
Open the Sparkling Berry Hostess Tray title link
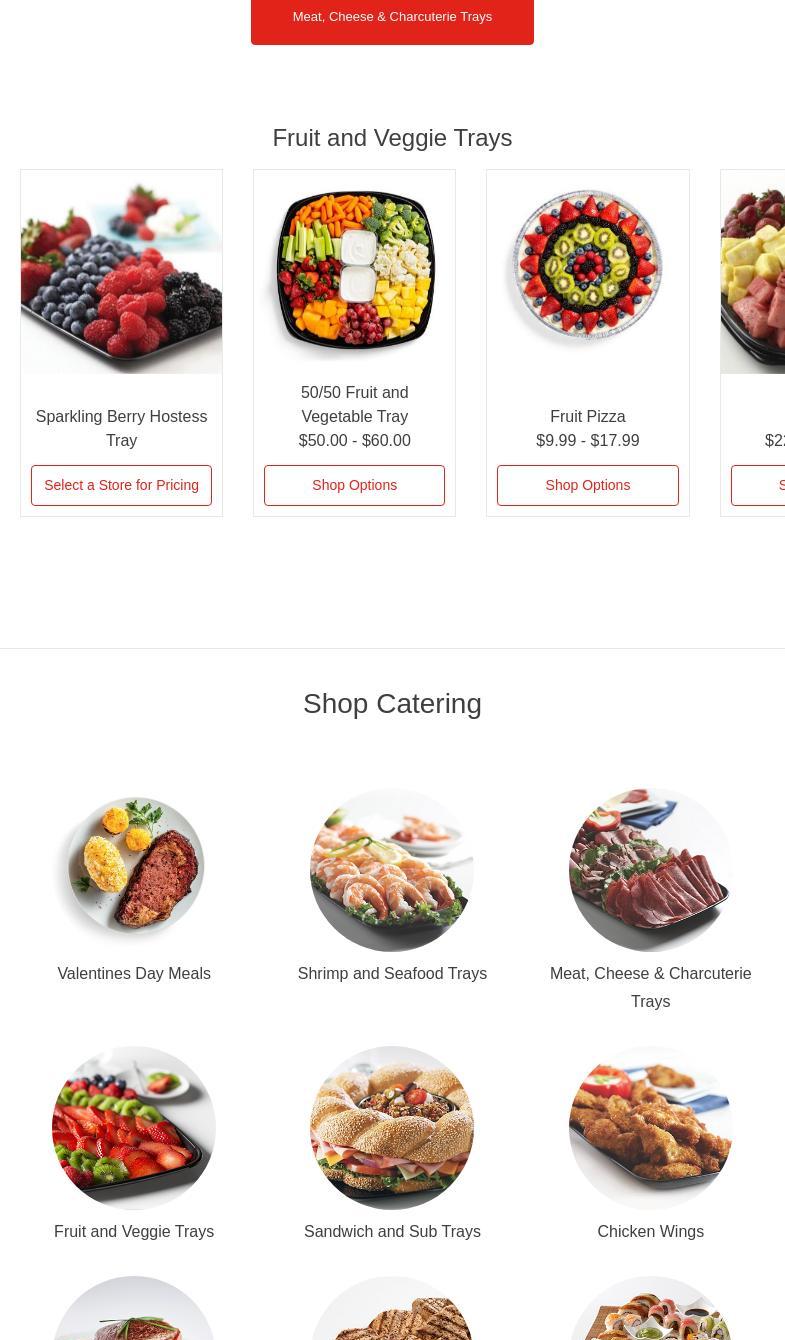point(121,428)
